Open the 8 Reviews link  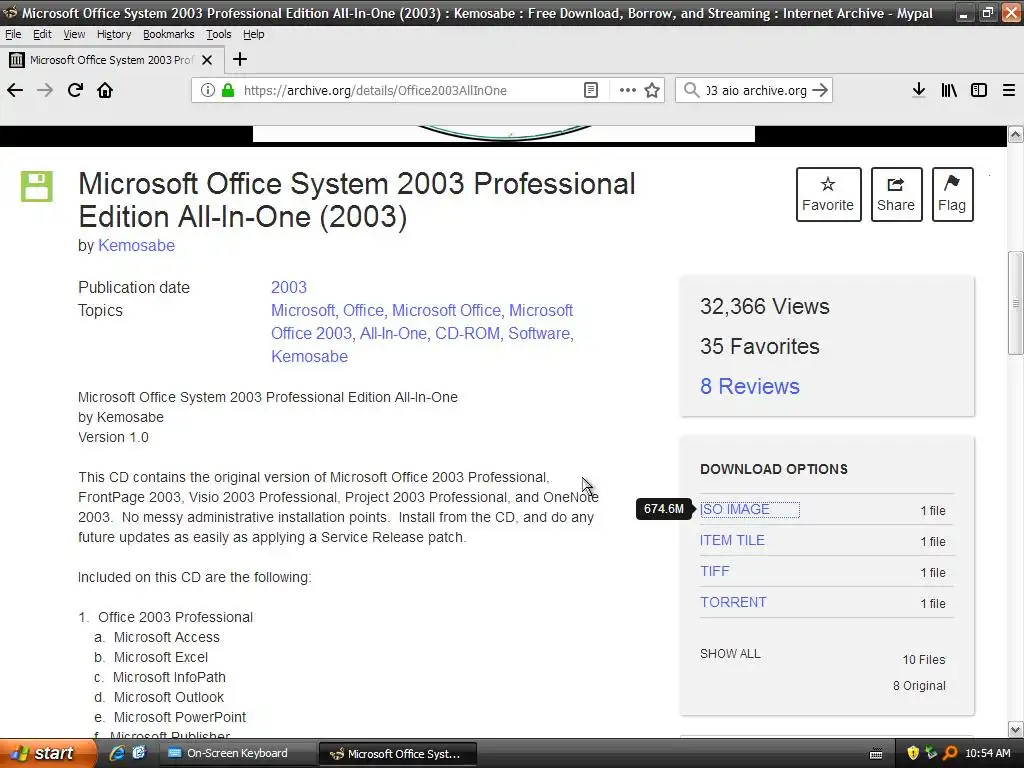[750, 386]
